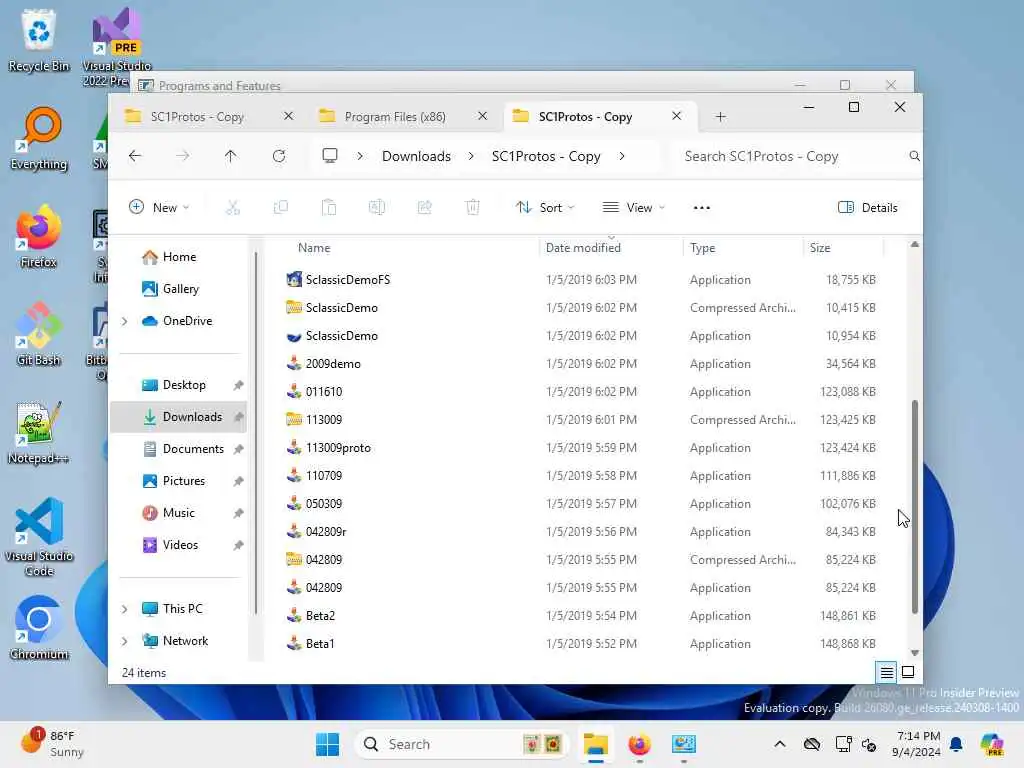Image resolution: width=1024 pixels, height=768 pixels.
Task: Unpin Pictures from quick access
Action: pyautogui.click(x=238, y=481)
